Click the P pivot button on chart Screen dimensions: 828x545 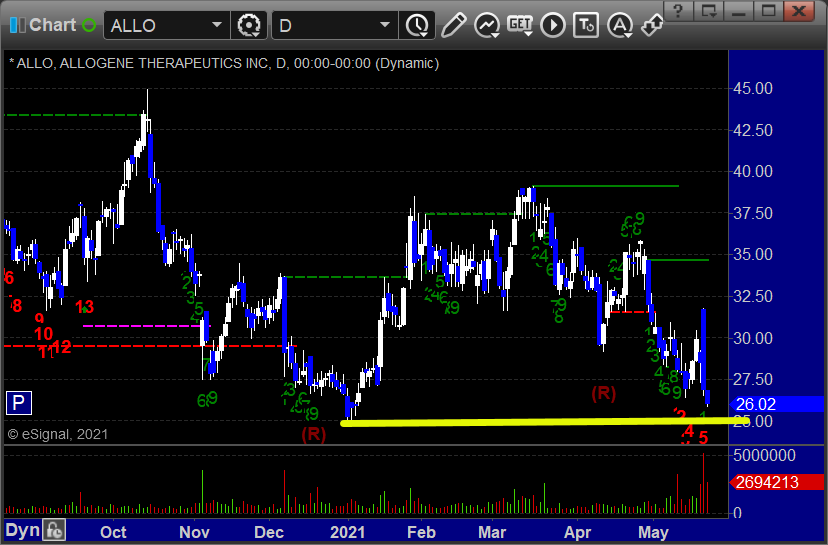coord(19,403)
